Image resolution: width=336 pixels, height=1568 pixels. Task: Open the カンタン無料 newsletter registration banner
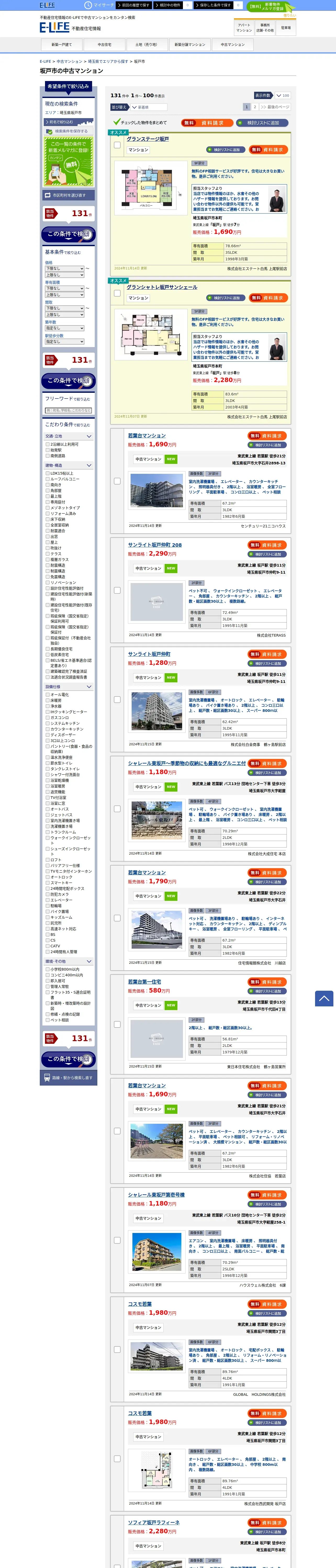(x=68, y=161)
